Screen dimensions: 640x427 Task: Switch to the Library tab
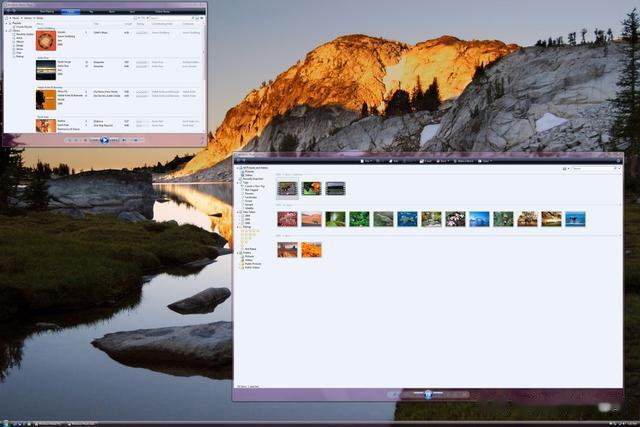click(70, 12)
